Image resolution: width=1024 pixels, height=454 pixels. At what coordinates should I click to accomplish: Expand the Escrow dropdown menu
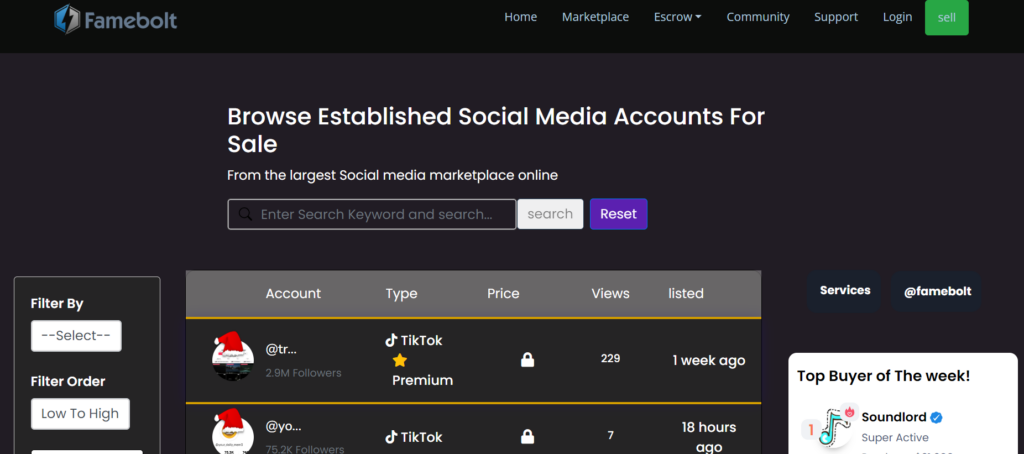click(x=677, y=17)
